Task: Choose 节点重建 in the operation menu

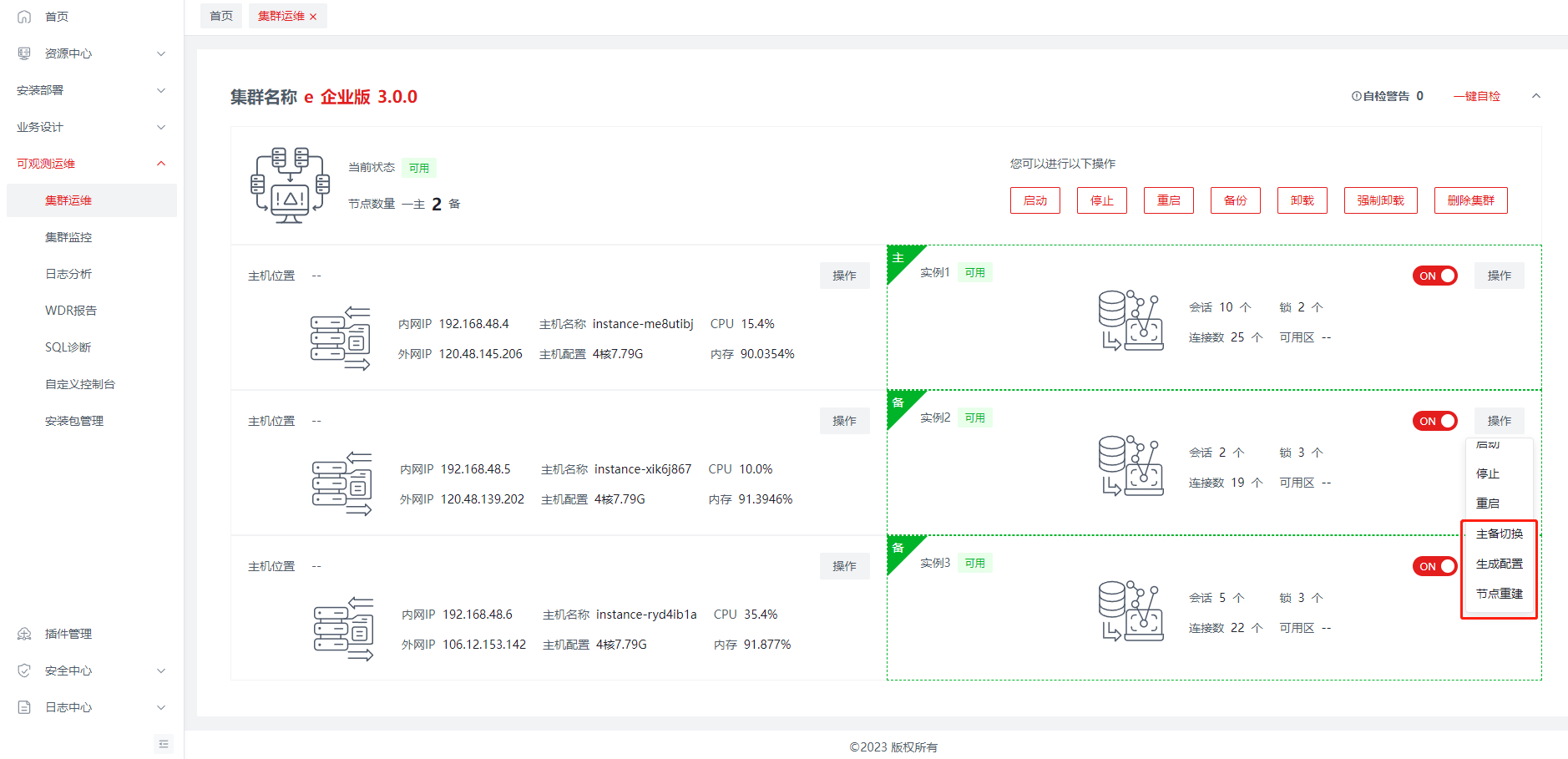Action: (1499, 594)
